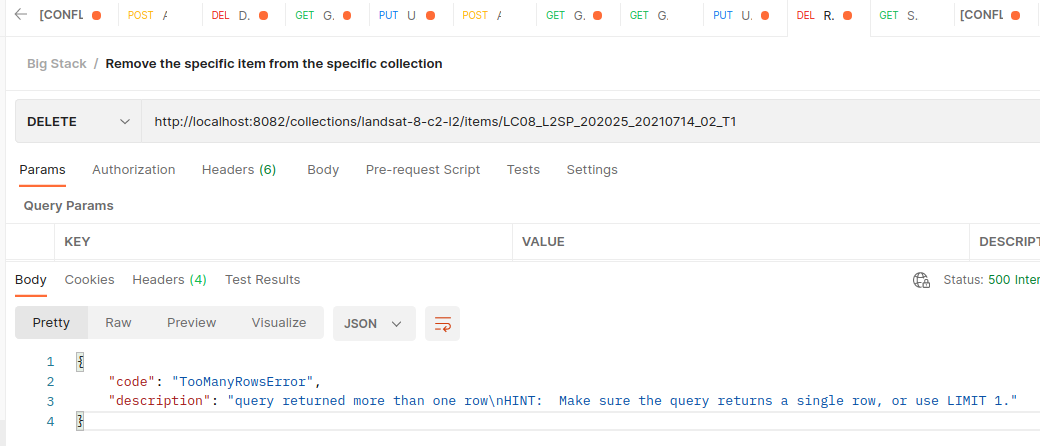Open the Authorization tab
This screenshot has height=446, width=1040.
(x=133, y=170)
